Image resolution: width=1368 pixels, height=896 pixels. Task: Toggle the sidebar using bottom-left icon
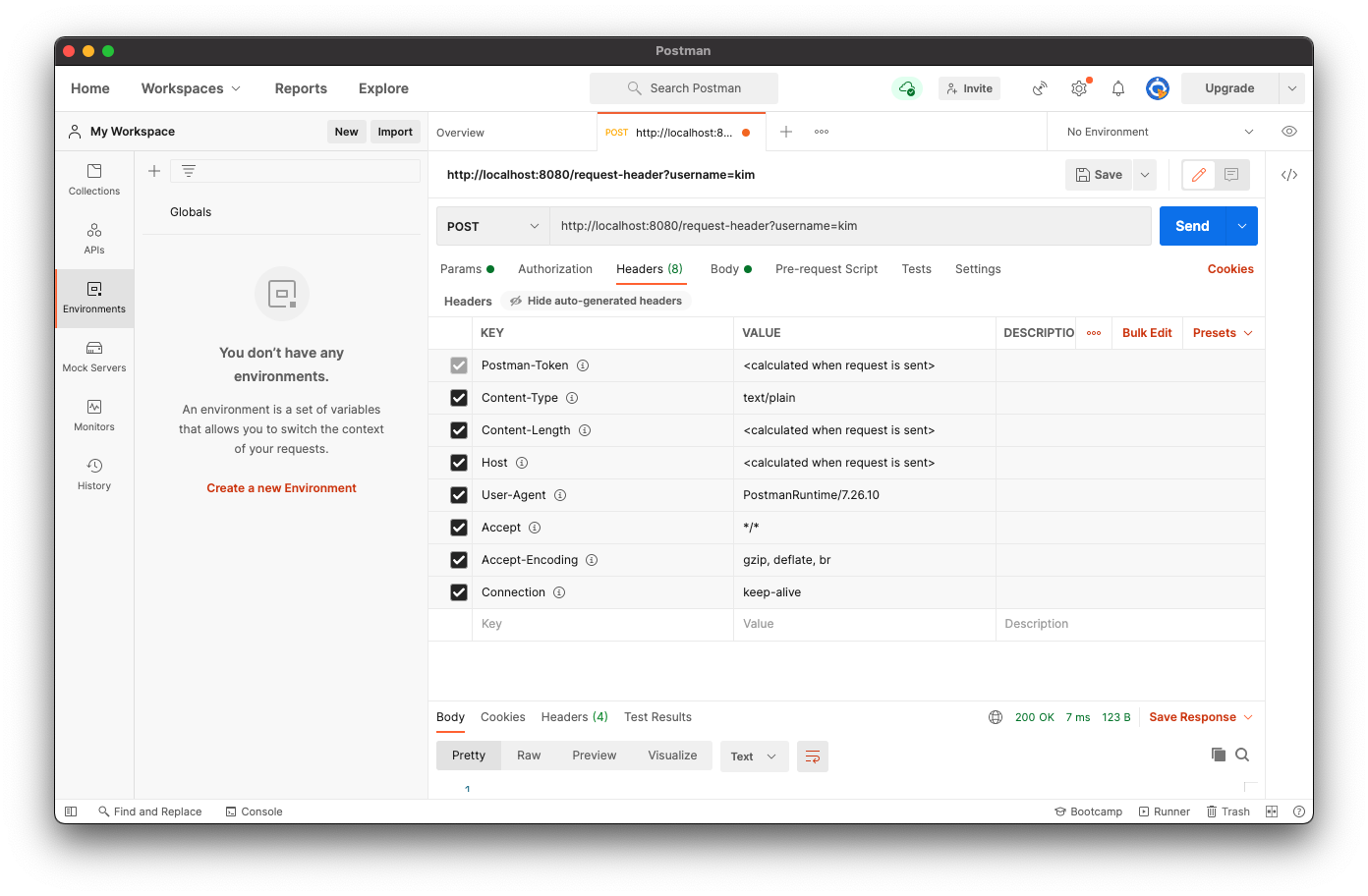coord(71,812)
